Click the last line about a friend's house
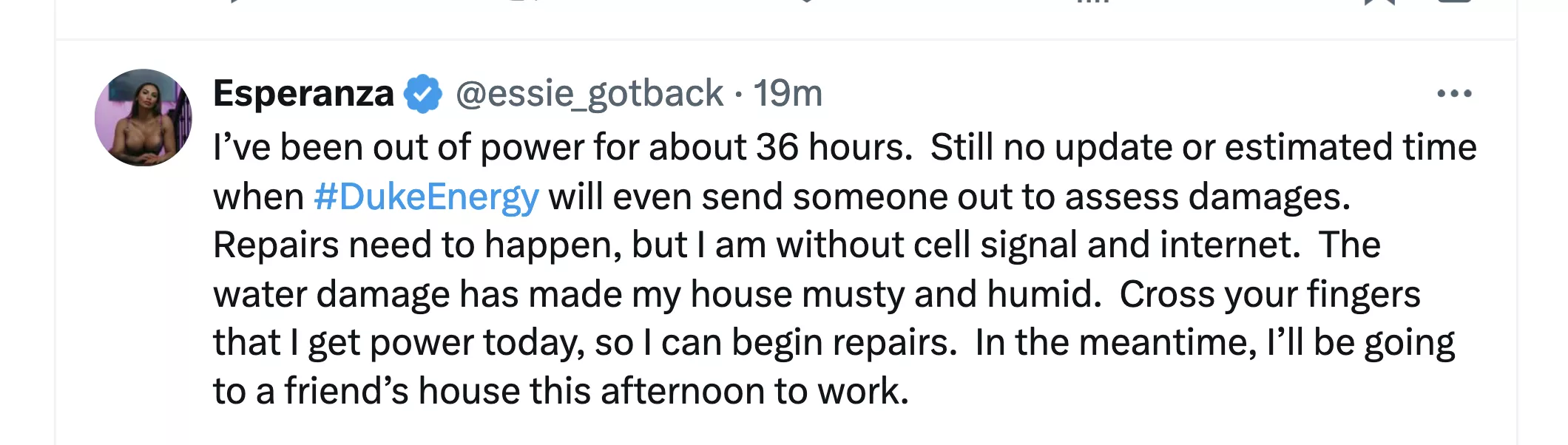 pos(561,391)
